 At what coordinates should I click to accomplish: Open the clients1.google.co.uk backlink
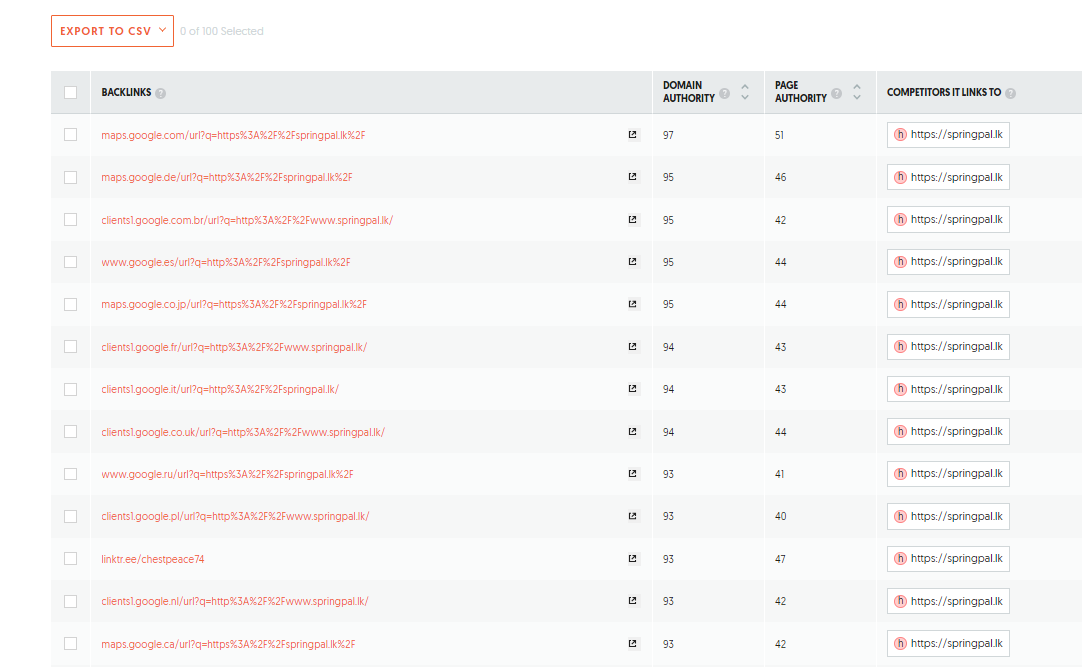coord(243,432)
